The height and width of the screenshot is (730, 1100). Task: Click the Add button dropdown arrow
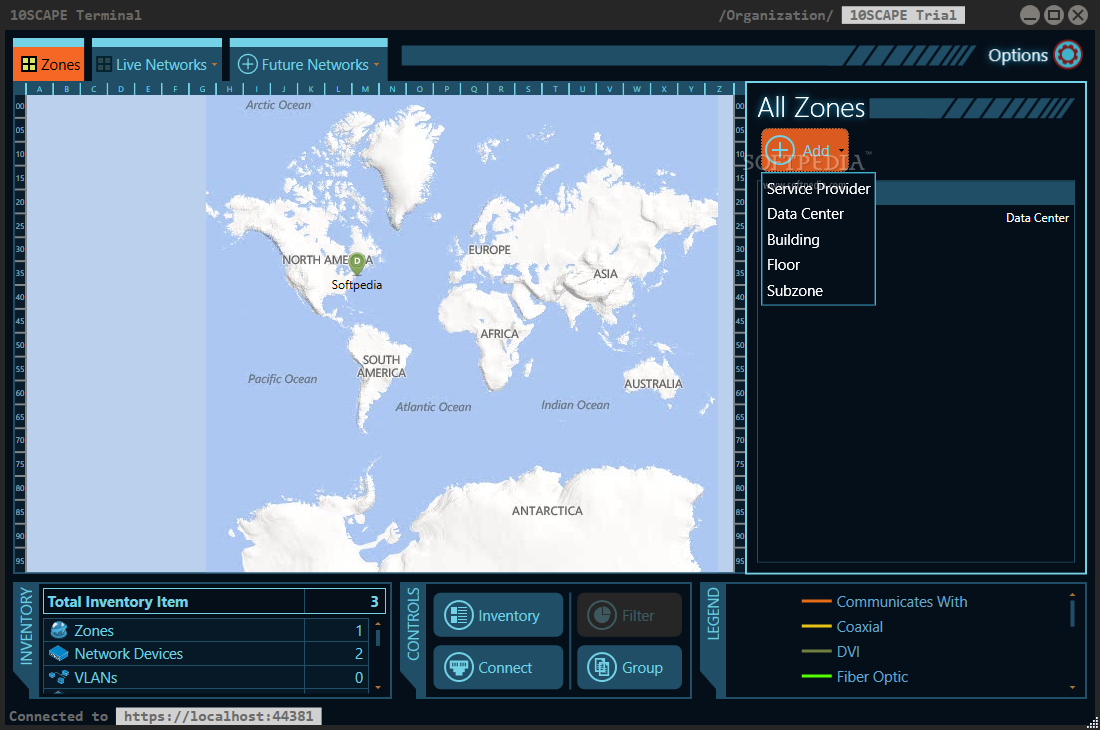pos(841,150)
